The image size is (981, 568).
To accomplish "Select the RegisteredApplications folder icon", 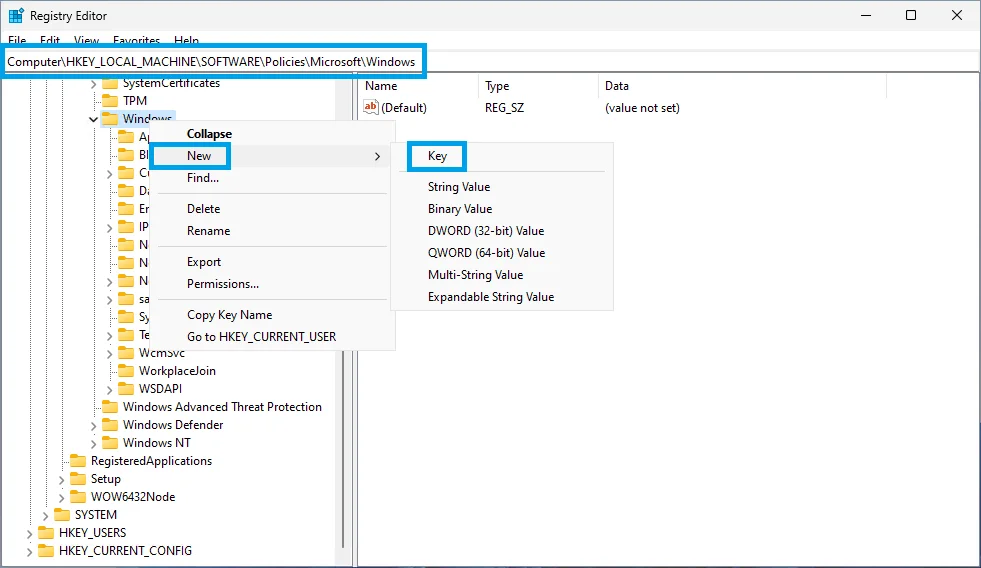I will [78, 461].
